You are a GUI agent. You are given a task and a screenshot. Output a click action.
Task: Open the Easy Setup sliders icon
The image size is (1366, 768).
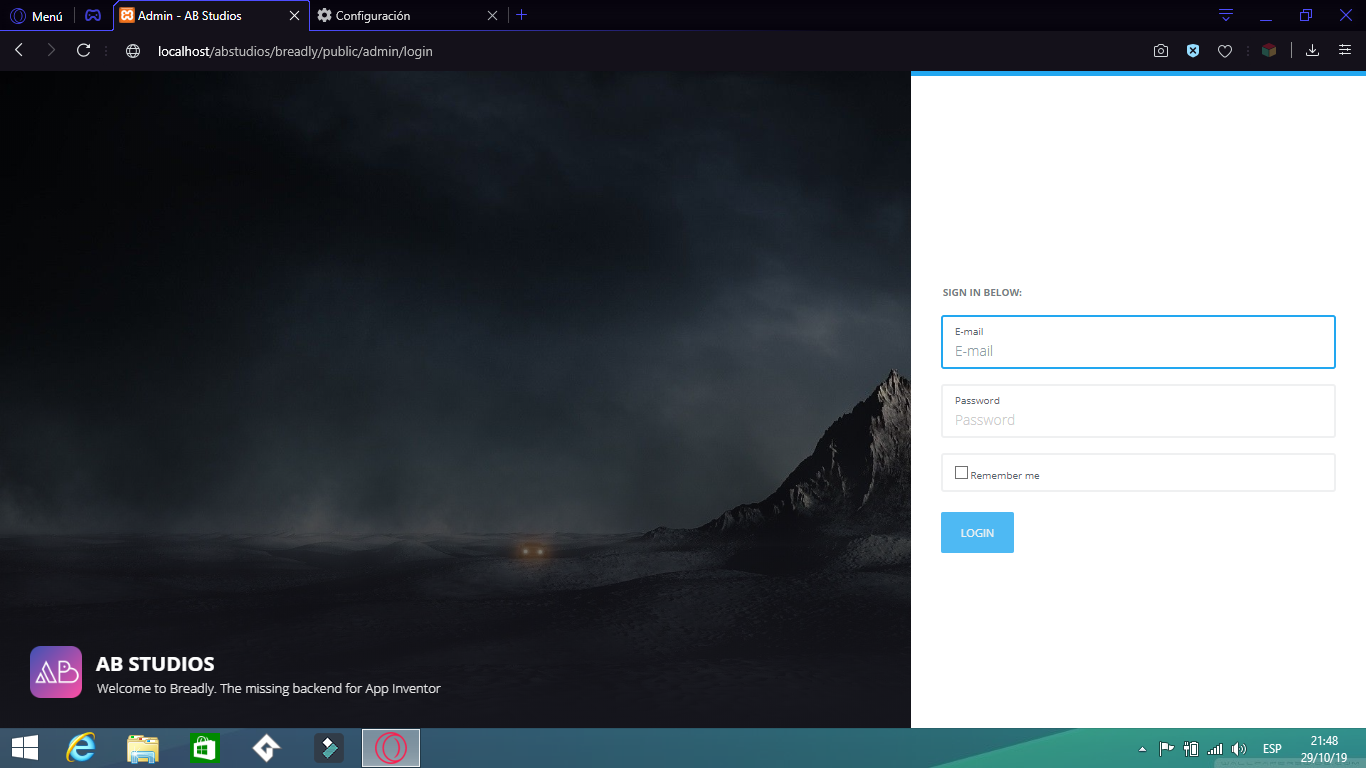click(x=1344, y=51)
